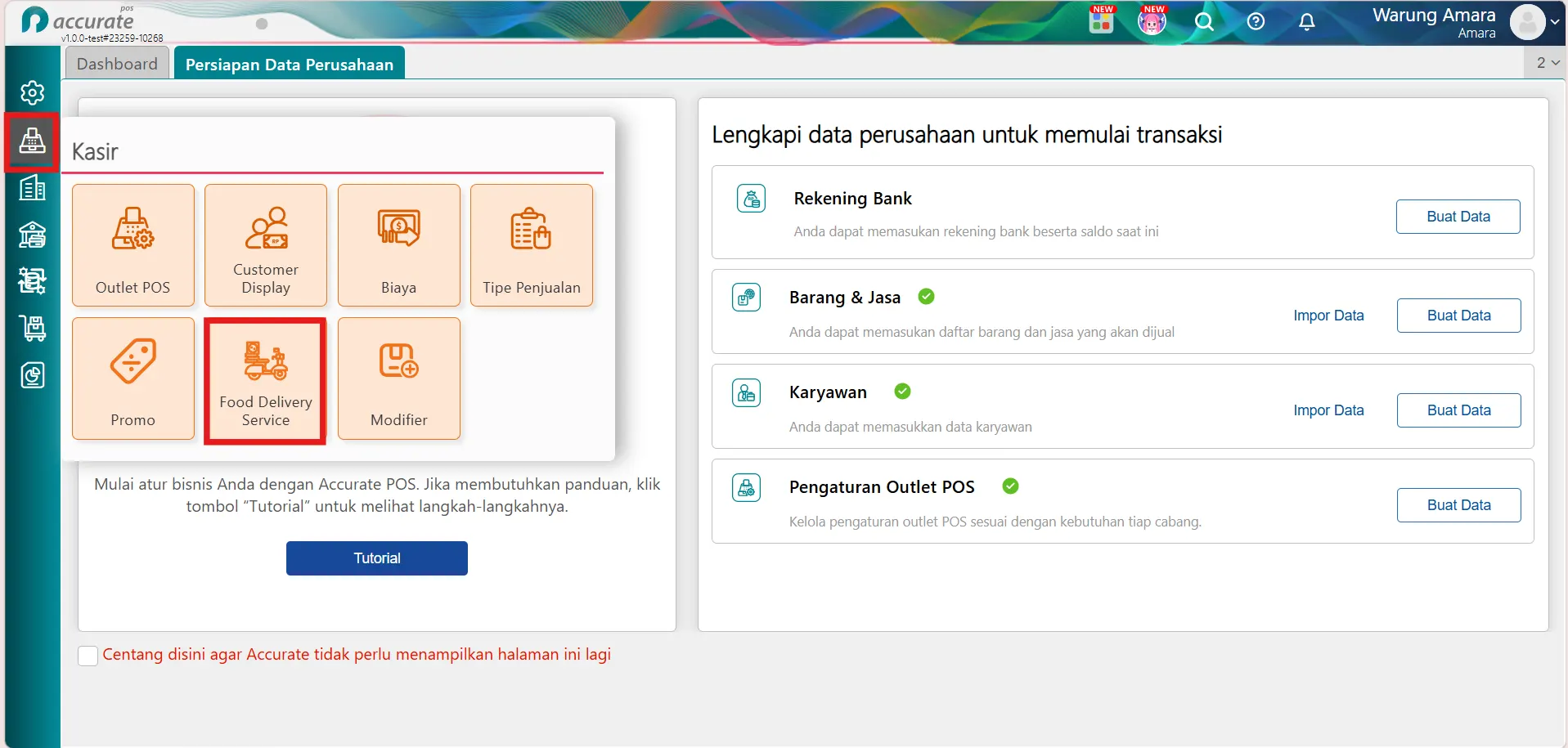
Task: Open the settings gear in sidebar
Action: point(32,93)
